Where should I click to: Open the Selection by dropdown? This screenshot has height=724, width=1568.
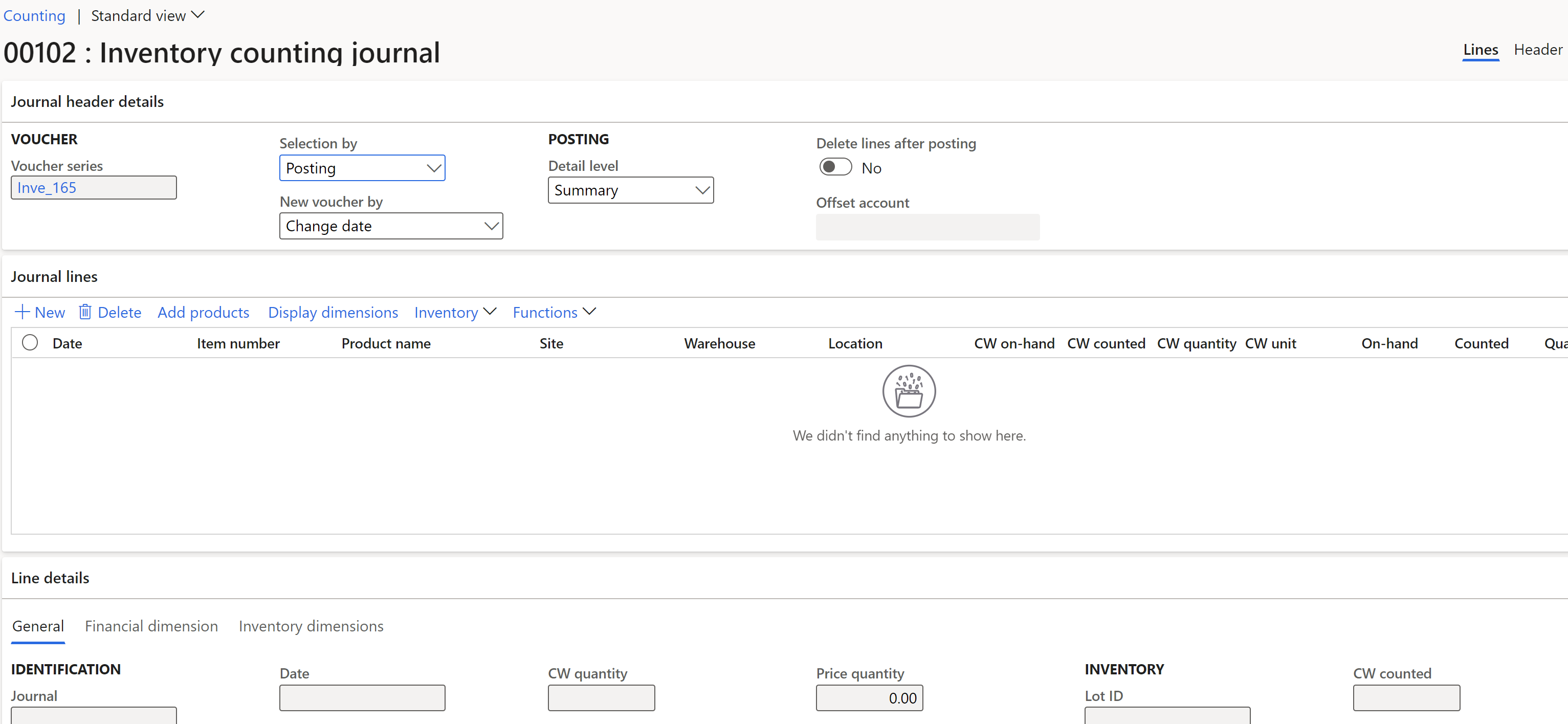[361, 167]
